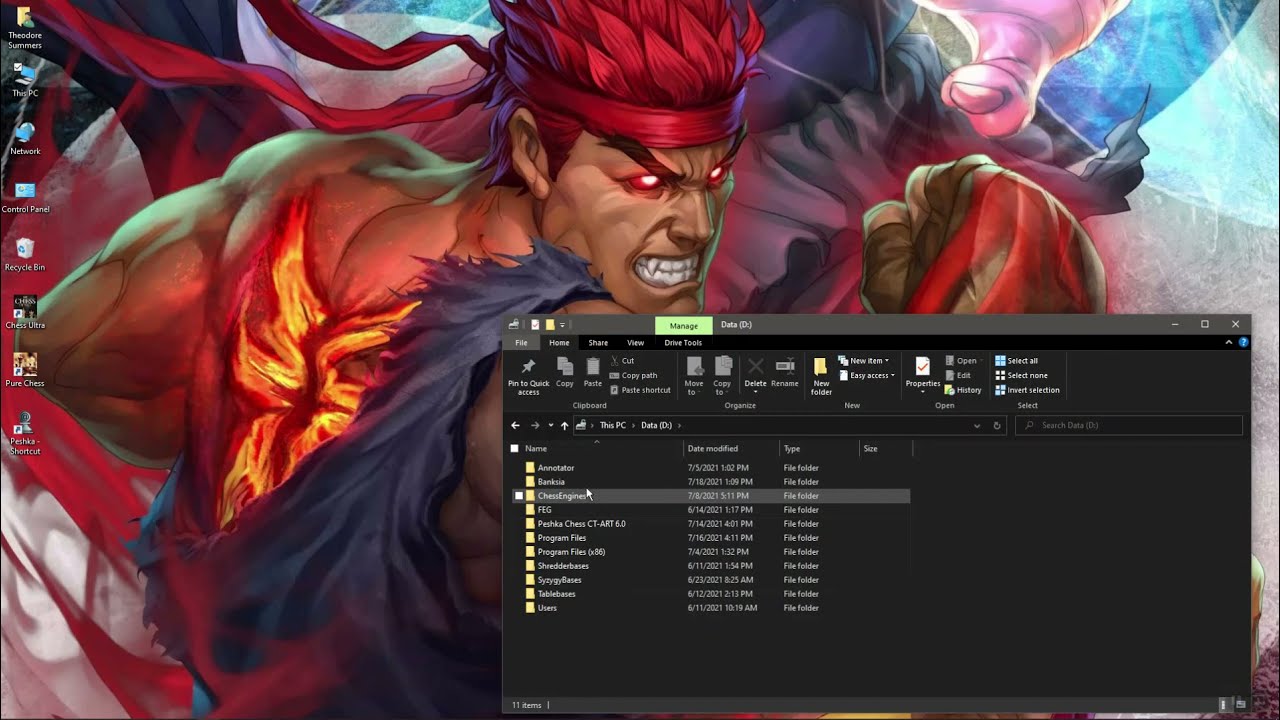Click Select all in the ribbon
Image resolution: width=1280 pixels, height=720 pixels.
click(1016, 361)
